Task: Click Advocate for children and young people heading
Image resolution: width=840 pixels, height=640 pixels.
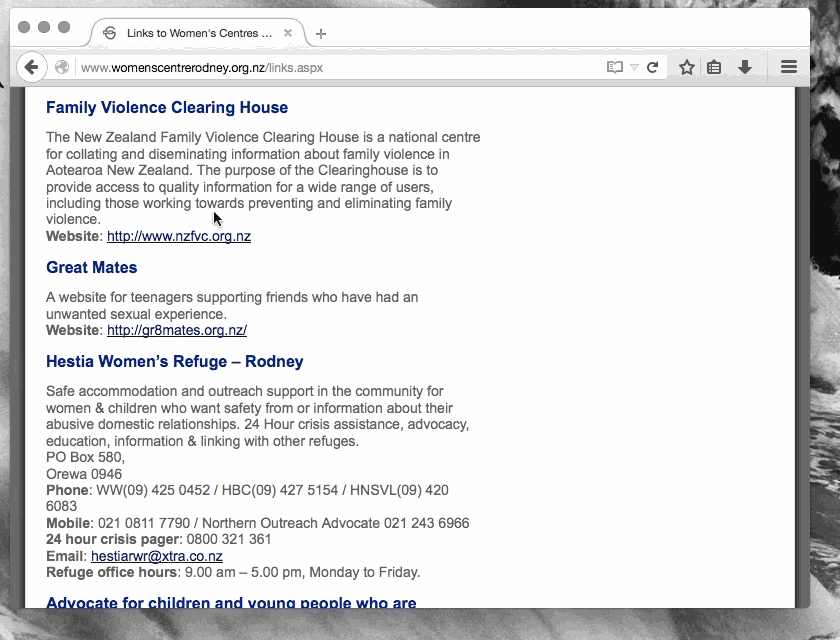Action: tap(231, 602)
